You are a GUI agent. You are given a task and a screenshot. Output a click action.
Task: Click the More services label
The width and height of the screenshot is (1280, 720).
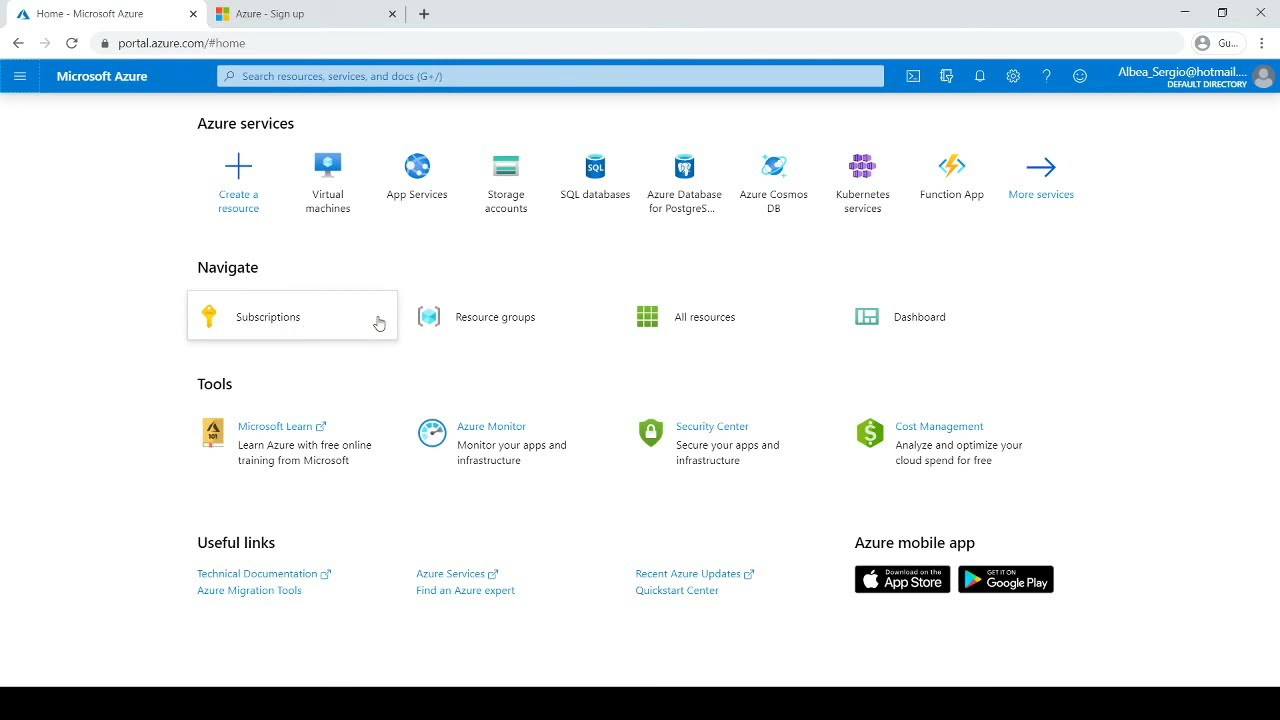point(1041,195)
